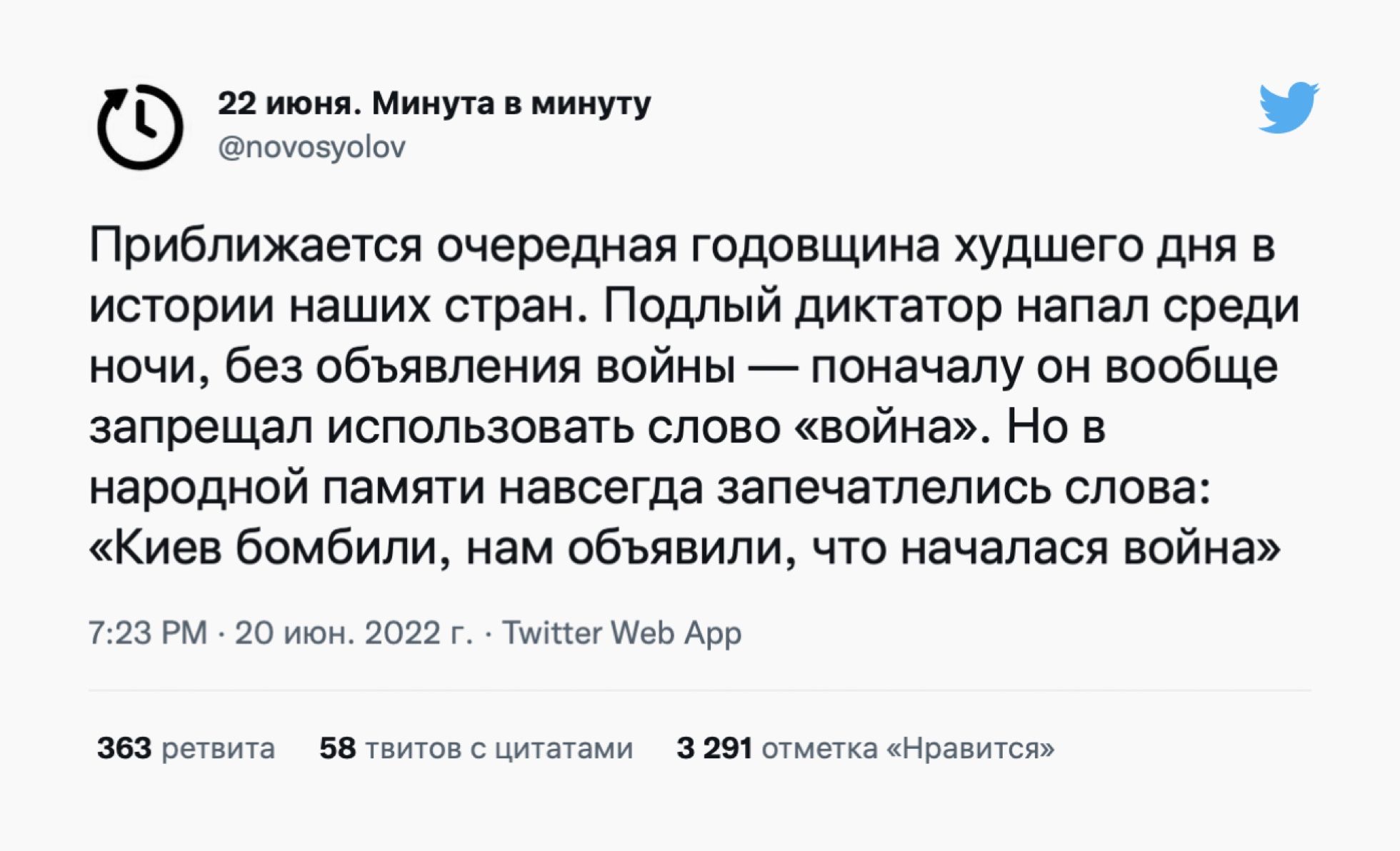Viewport: 1400px width, 851px height.
Task: Click the «ретвита» label
Action: coord(218,748)
